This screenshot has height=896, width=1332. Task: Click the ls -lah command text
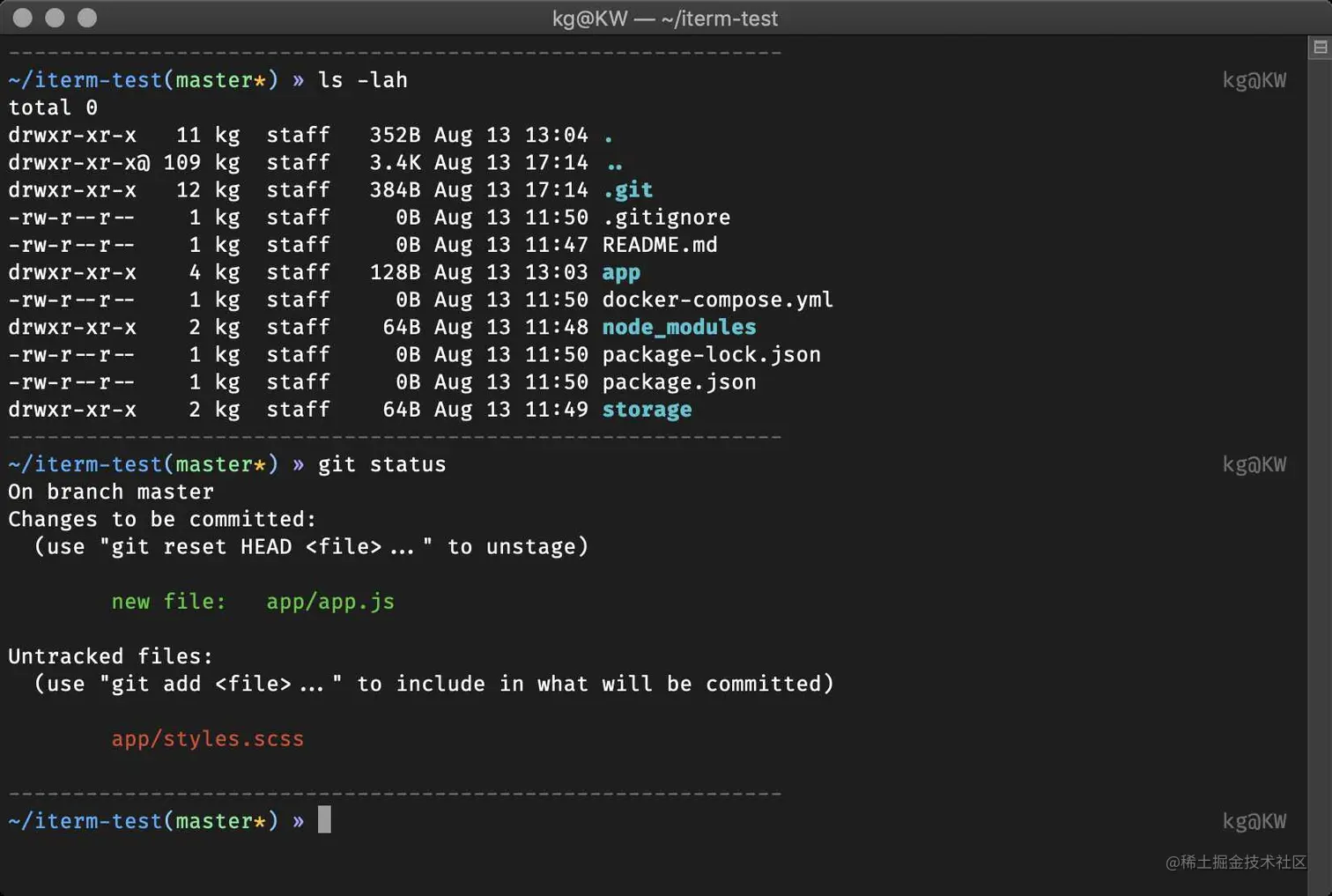coord(363,79)
